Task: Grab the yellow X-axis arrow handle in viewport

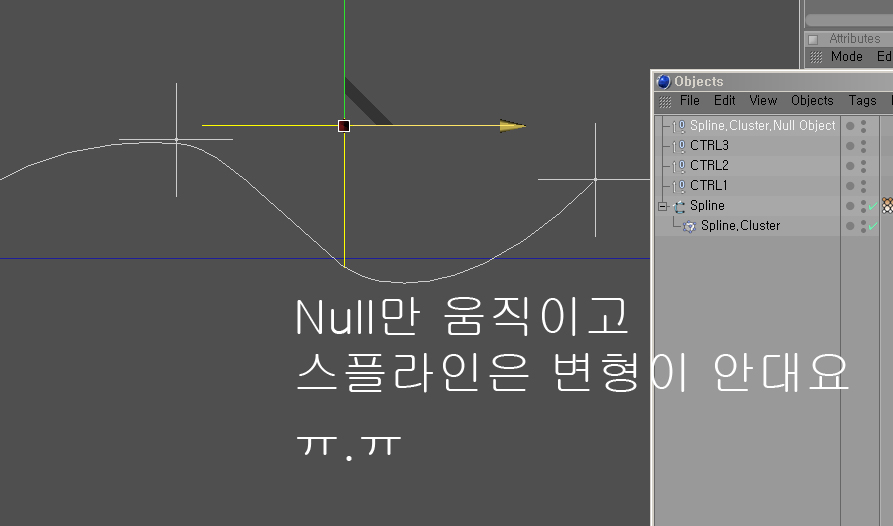Action: click(x=512, y=126)
